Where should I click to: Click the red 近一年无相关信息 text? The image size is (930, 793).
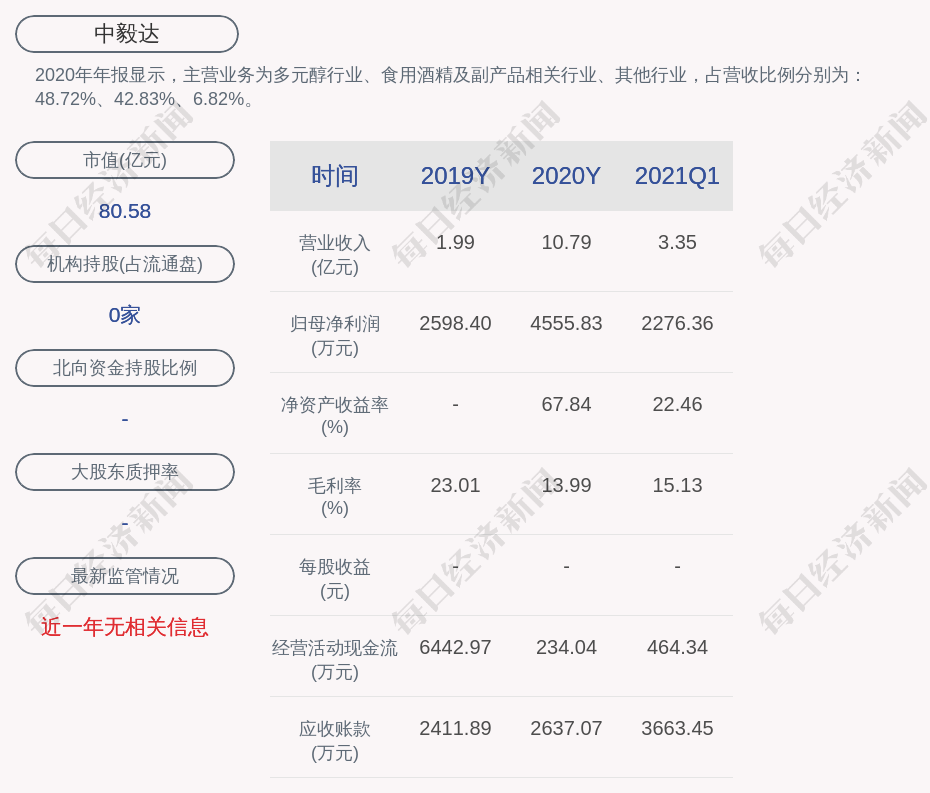click(125, 627)
